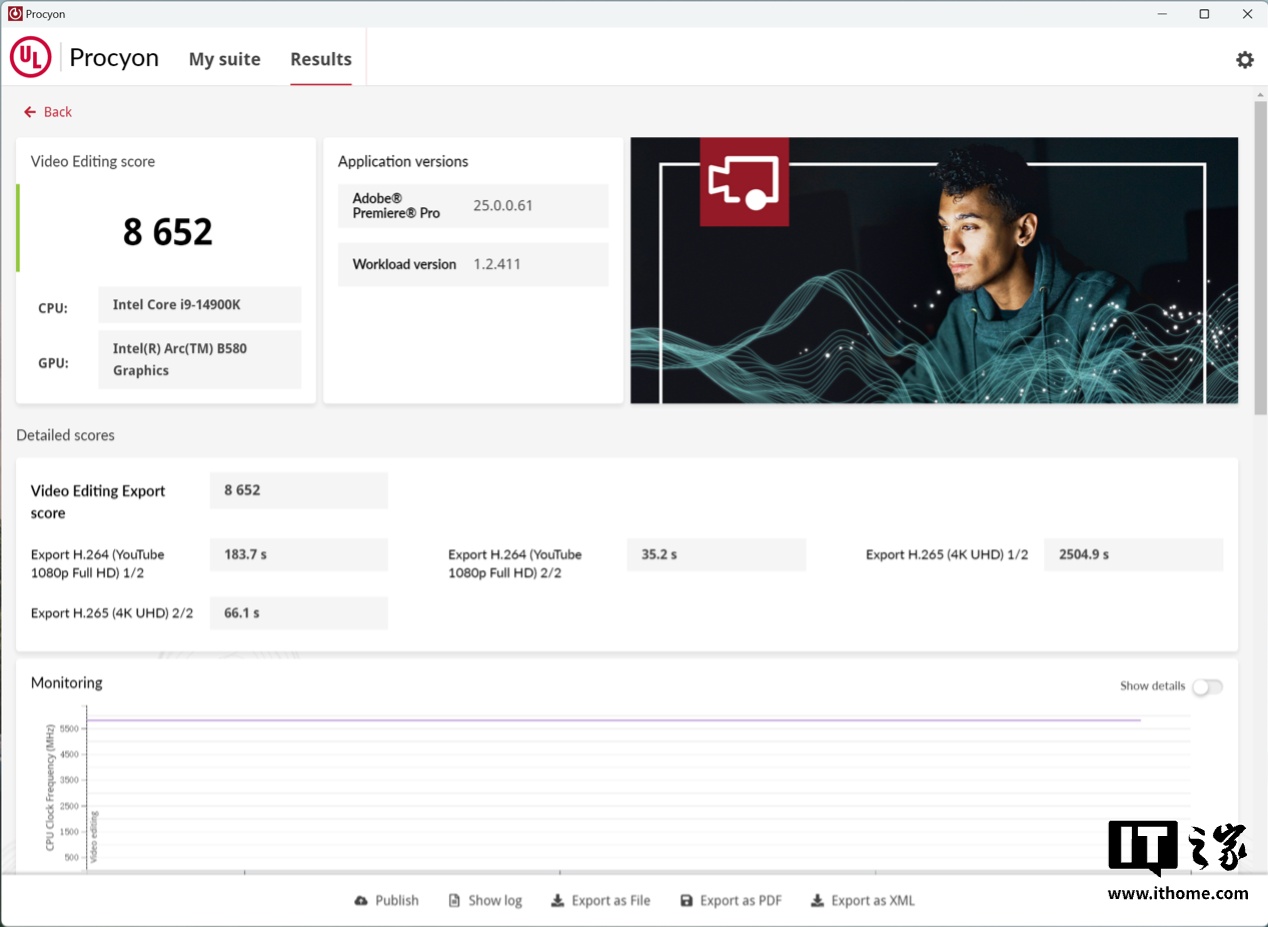This screenshot has width=1268, height=927.
Task: Click the 8 652 Video Editing score
Action: [167, 232]
